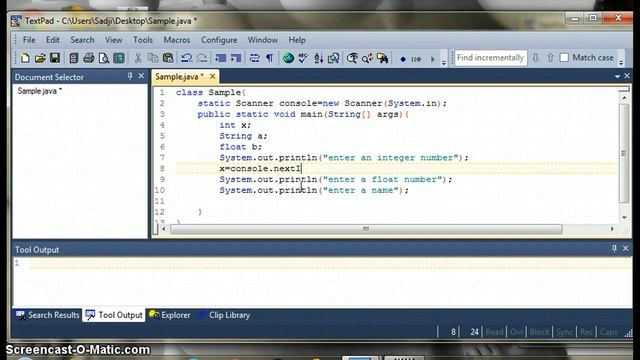Click the editor window split handle above scrollbar

(x=624, y=89)
